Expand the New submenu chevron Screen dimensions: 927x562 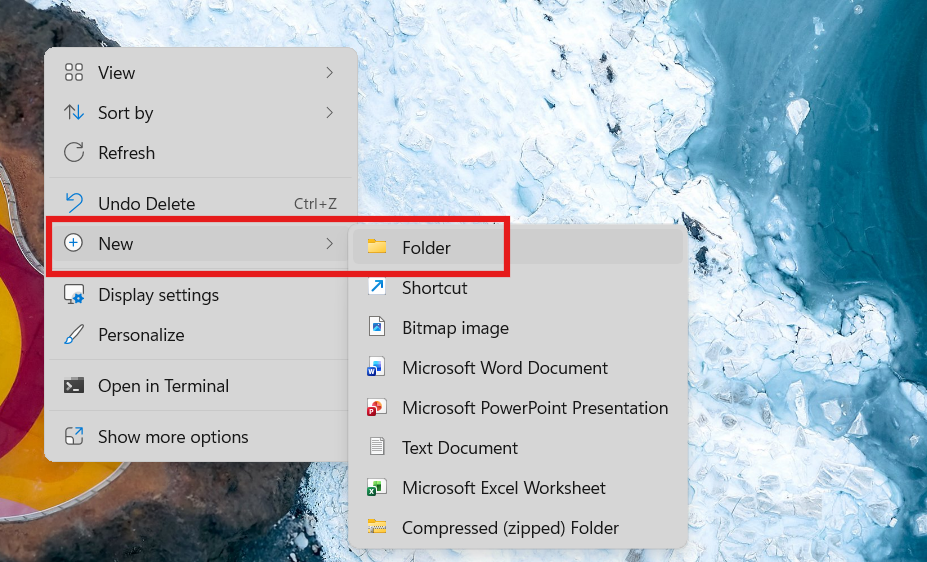click(x=329, y=243)
